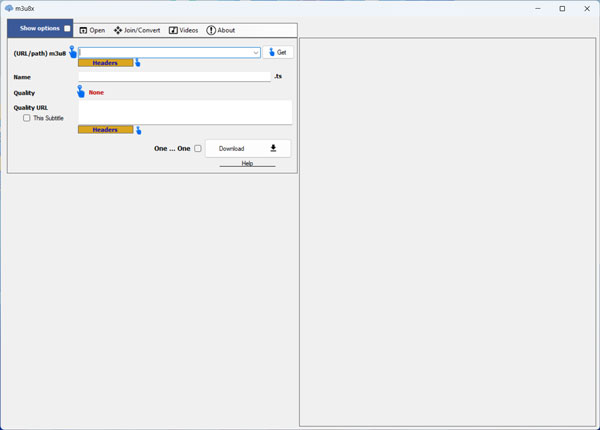Open the Videos menu

coord(184,30)
